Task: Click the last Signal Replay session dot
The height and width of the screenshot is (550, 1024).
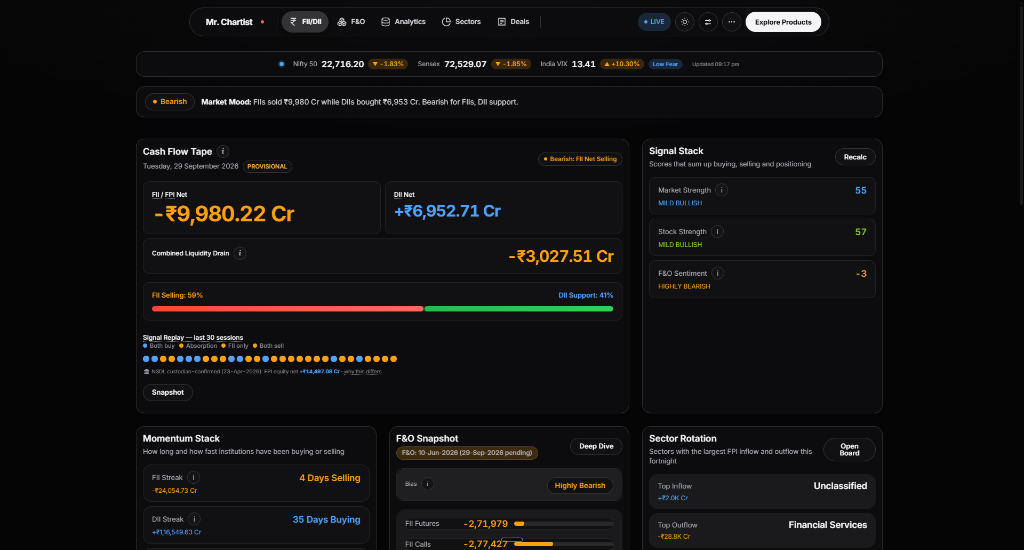Action: click(394, 359)
